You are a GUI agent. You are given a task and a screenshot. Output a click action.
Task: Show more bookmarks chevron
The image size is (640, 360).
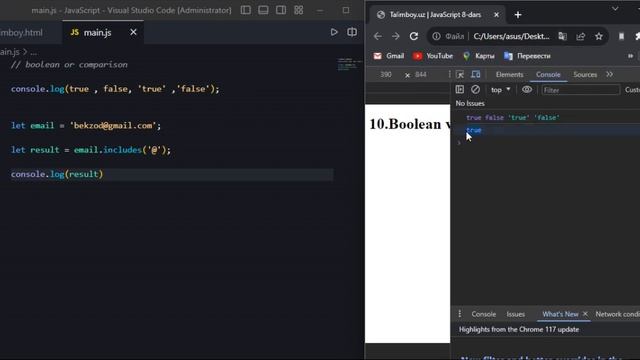630,56
